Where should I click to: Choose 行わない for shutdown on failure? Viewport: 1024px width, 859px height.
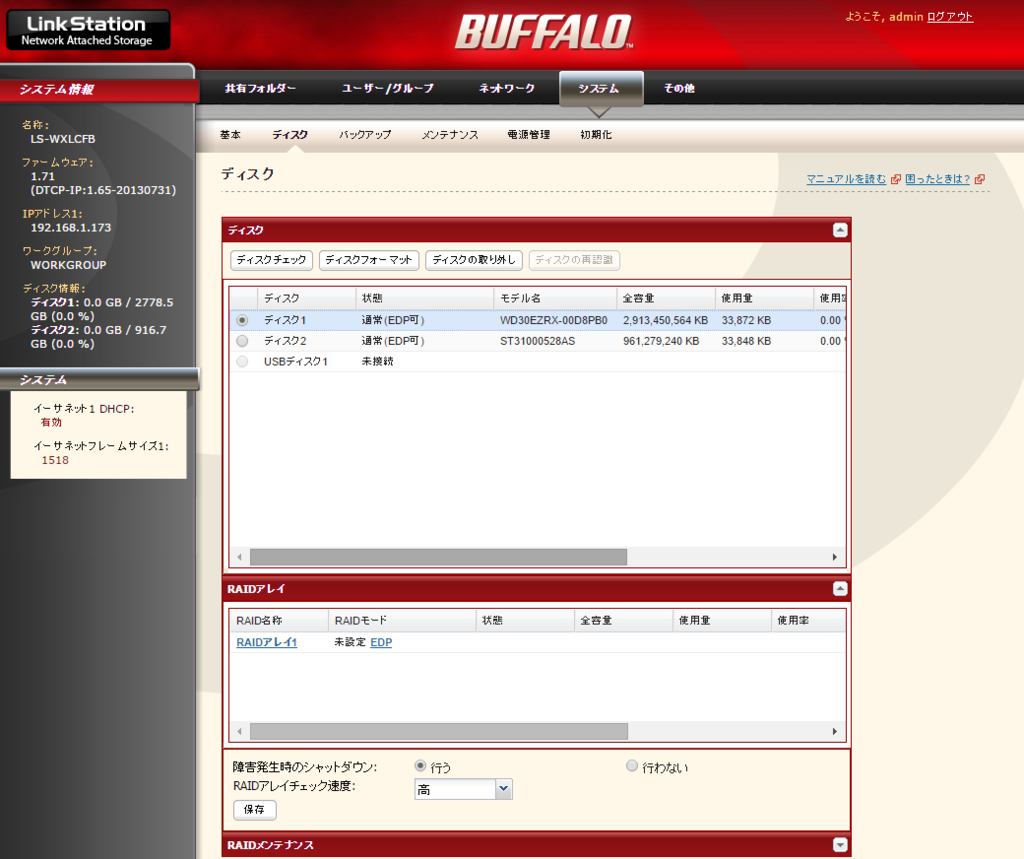click(x=632, y=766)
